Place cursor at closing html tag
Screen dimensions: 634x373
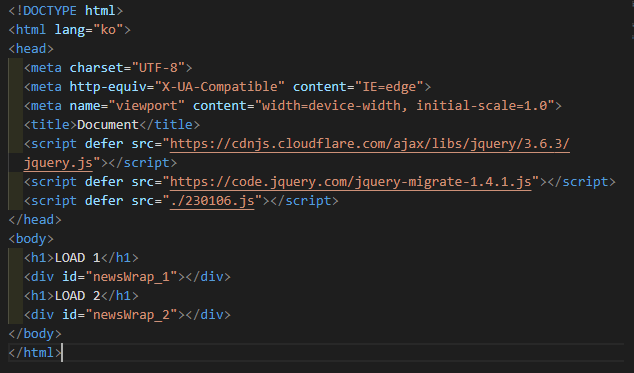point(35,353)
